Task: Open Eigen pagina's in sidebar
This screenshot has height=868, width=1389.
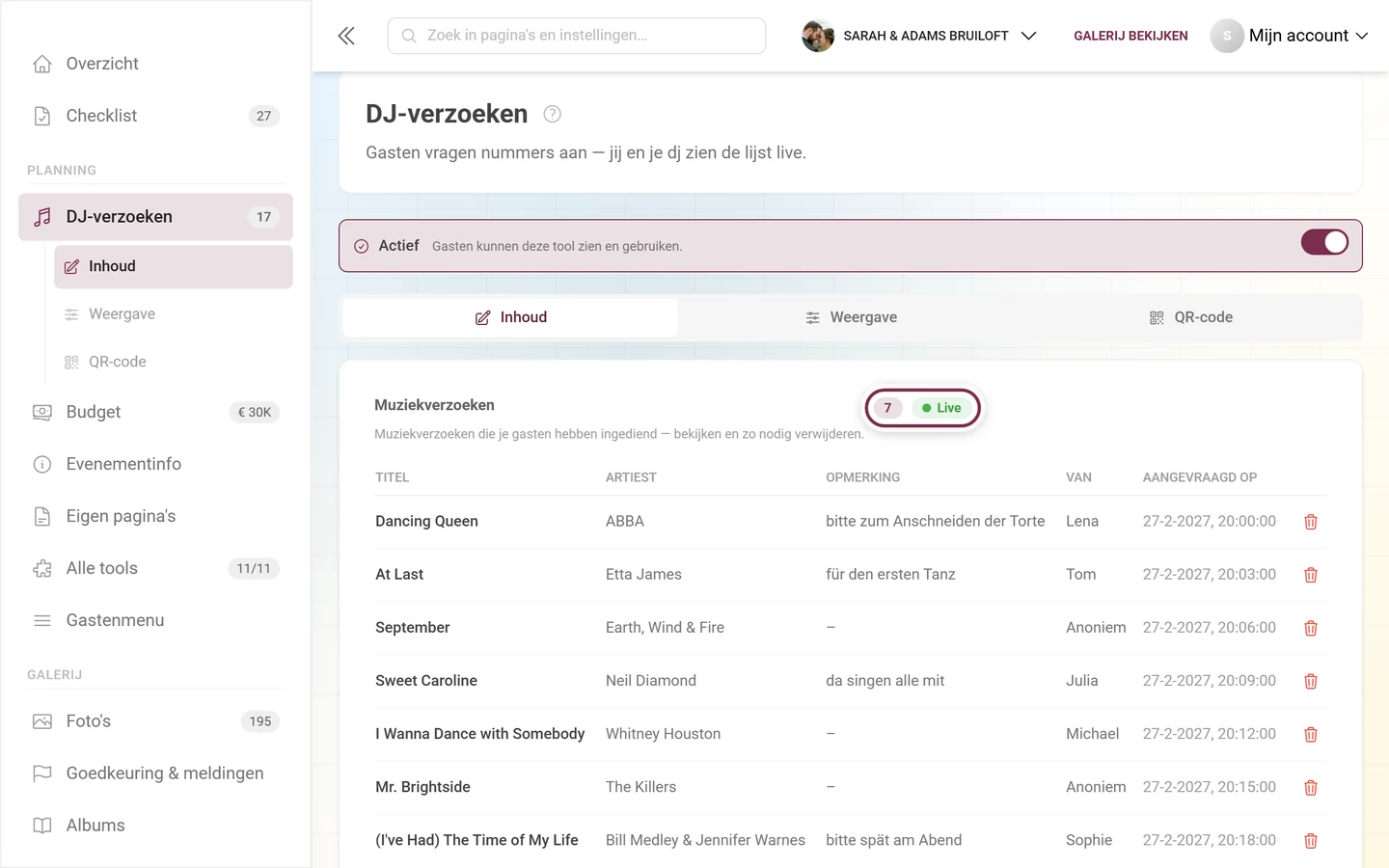Action: (155, 516)
